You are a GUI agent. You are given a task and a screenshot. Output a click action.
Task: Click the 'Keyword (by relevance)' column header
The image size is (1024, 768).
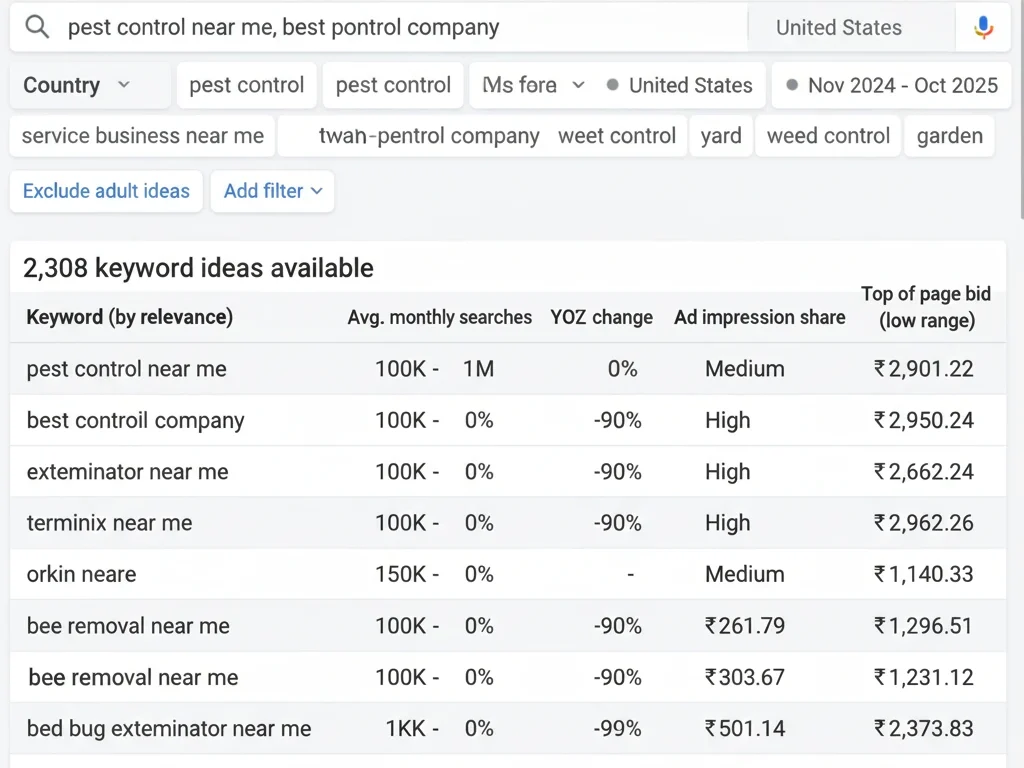(130, 317)
